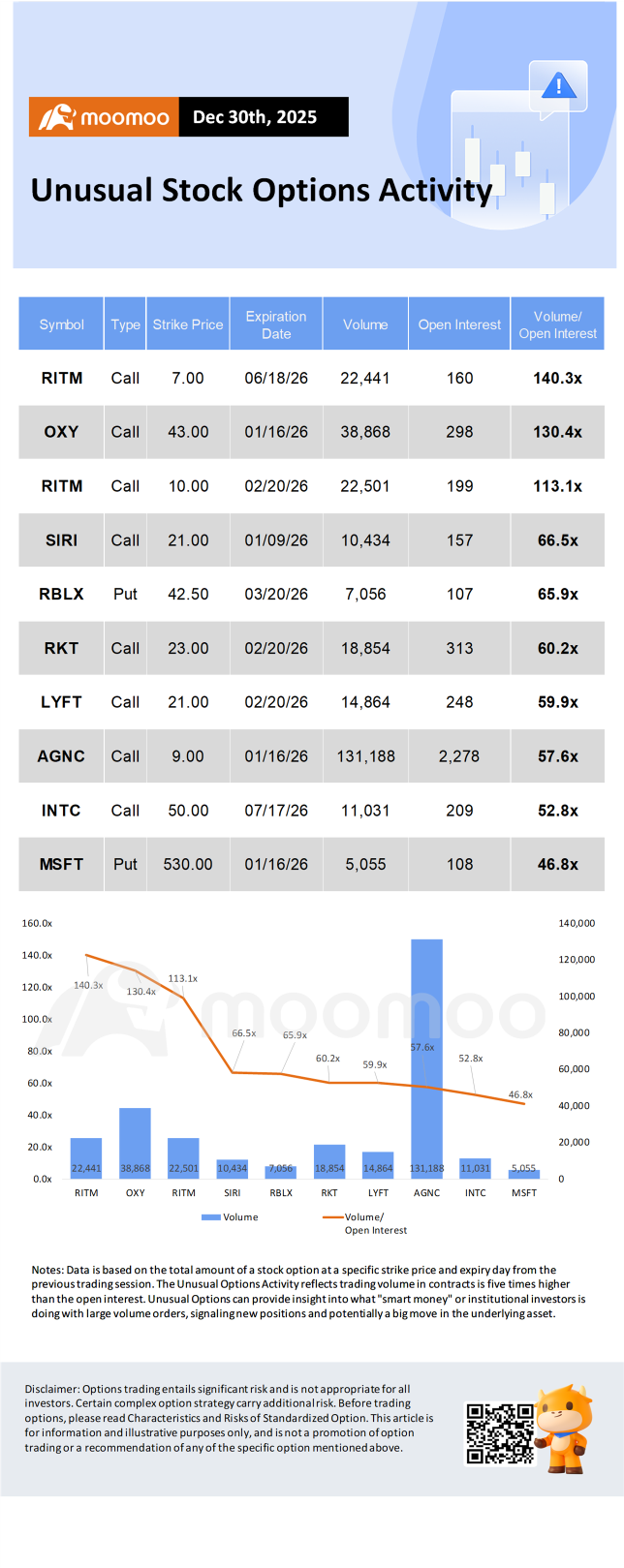The height and width of the screenshot is (1568, 624).
Task: Click the Unusual Stock Options Activity title
Action: click(x=262, y=190)
